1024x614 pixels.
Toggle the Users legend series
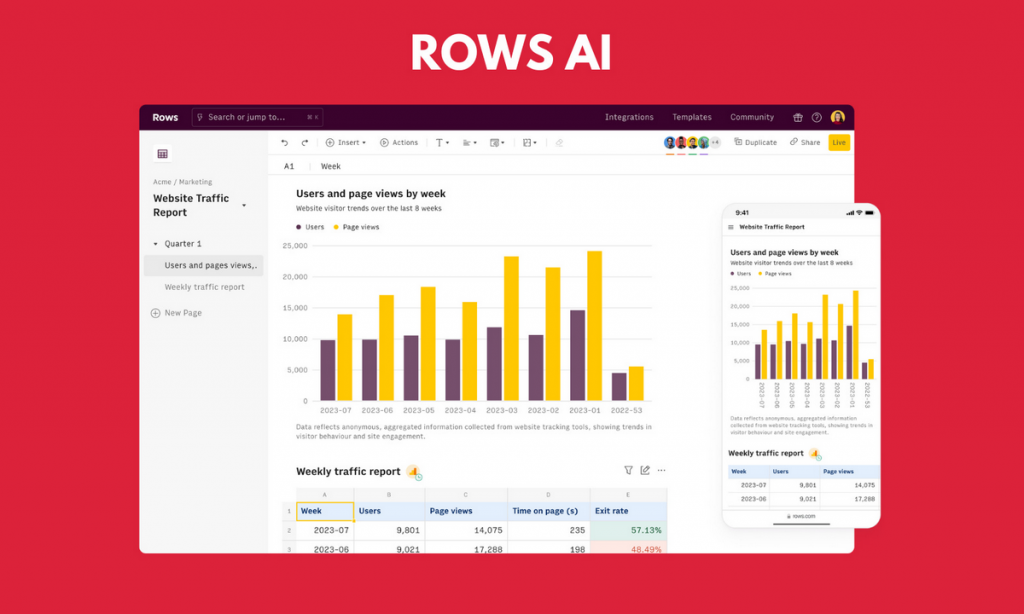311,227
